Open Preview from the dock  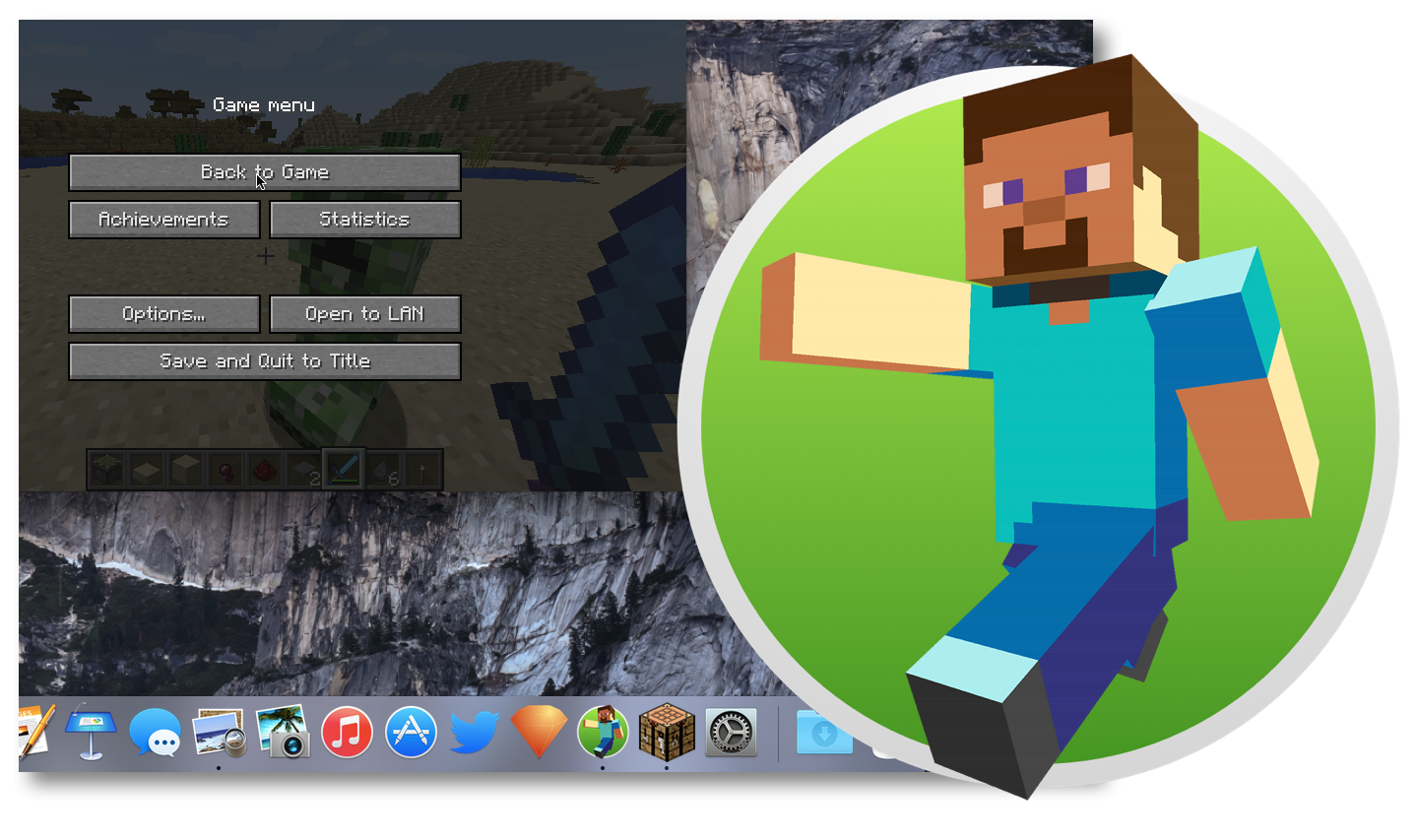(219, 733)
